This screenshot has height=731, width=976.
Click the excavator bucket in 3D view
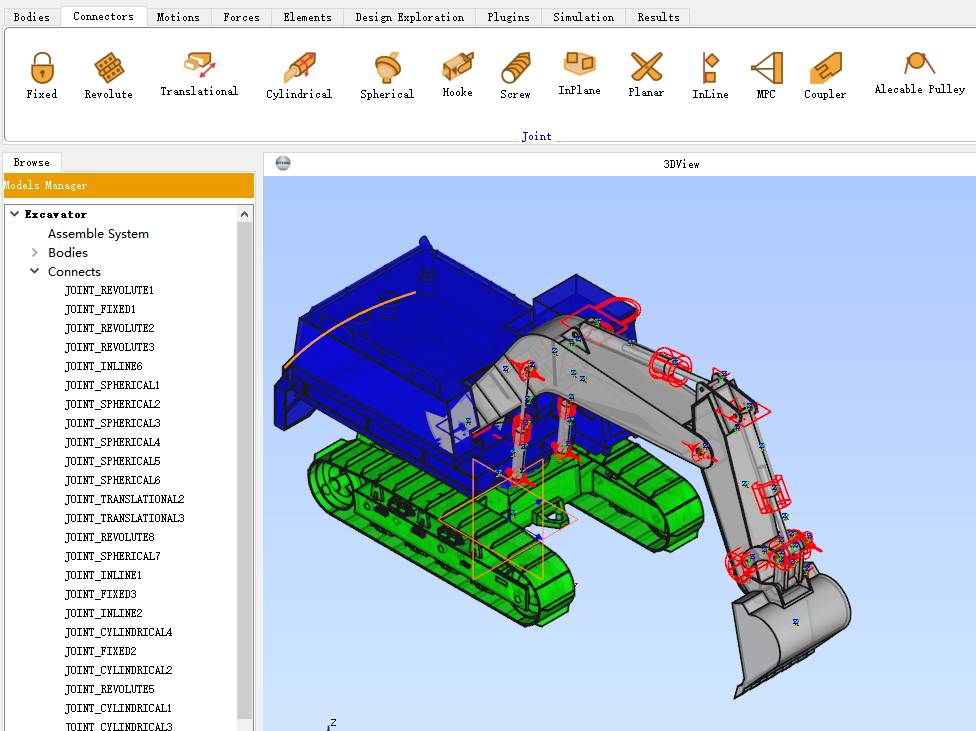tap(791, 632)
